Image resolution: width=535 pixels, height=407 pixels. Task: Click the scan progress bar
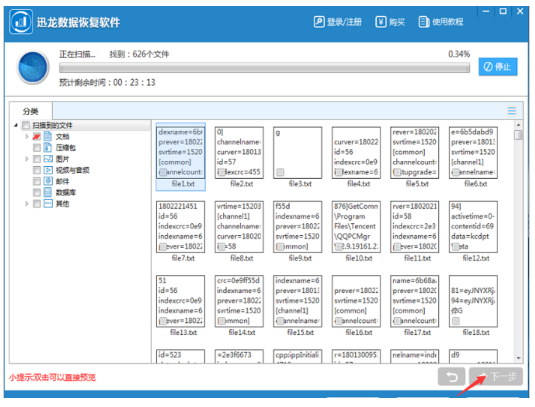[x=264, y=68]
